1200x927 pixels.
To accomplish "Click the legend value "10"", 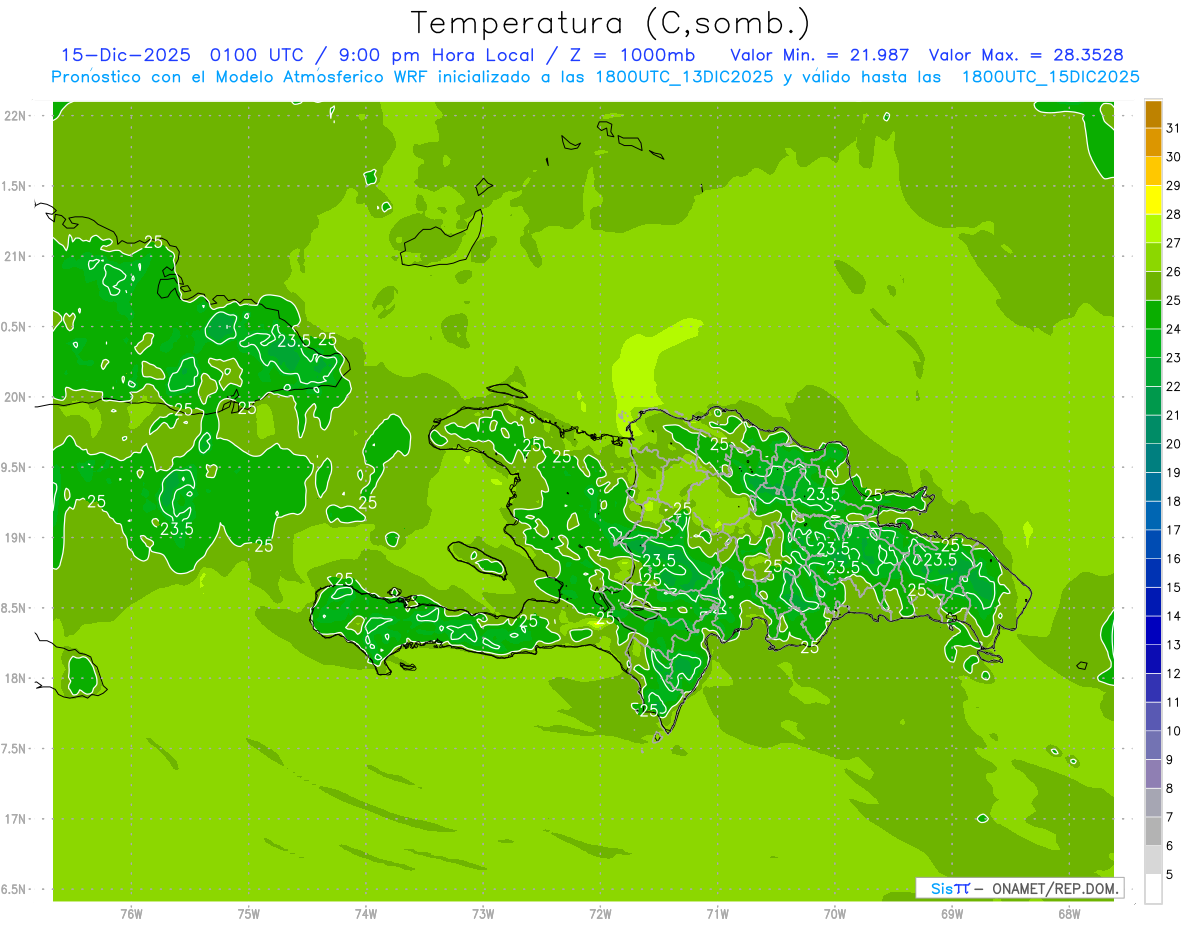I will pos(1173,731).
